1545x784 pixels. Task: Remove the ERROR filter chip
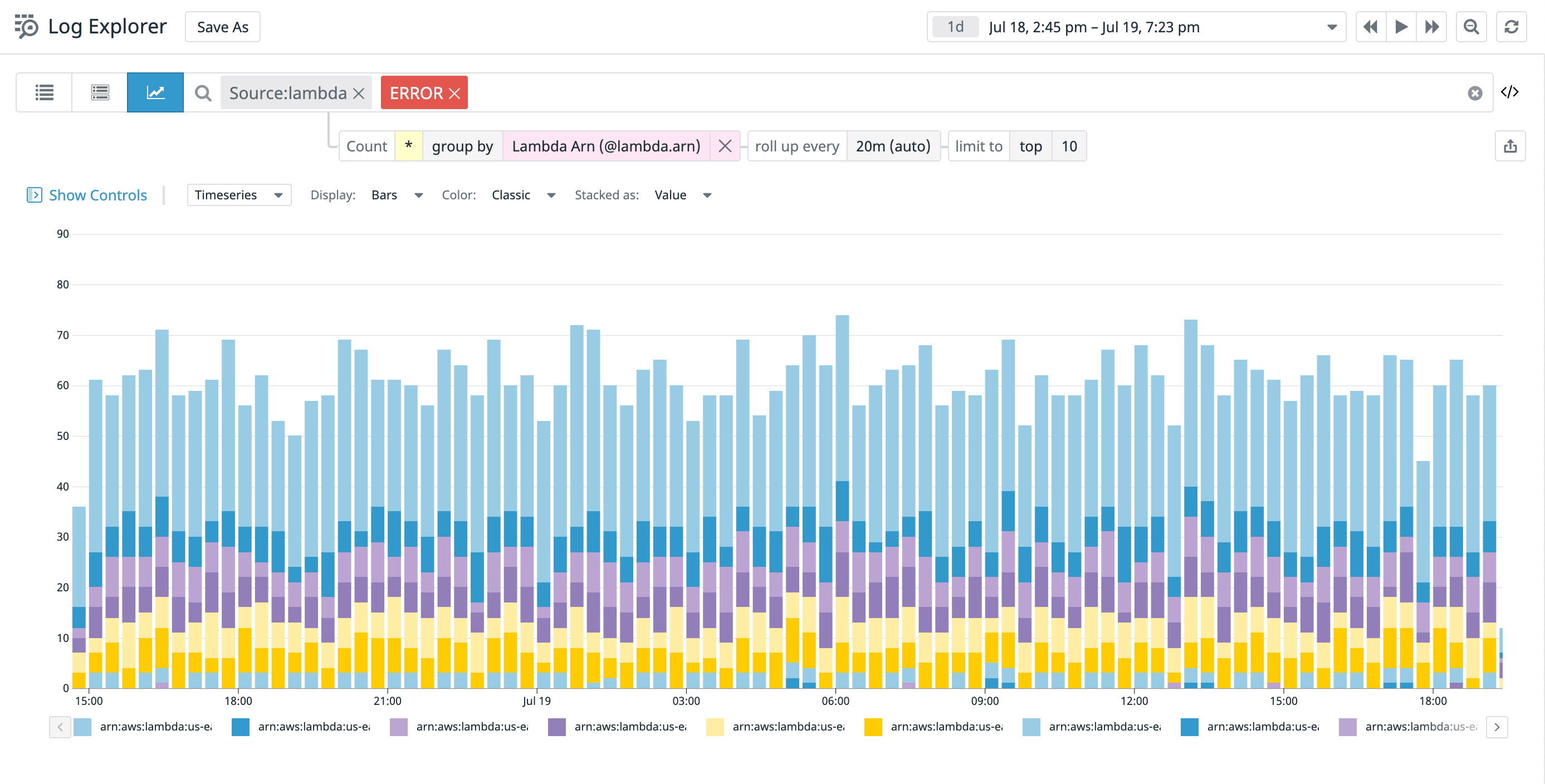click(x=456, y=92)
